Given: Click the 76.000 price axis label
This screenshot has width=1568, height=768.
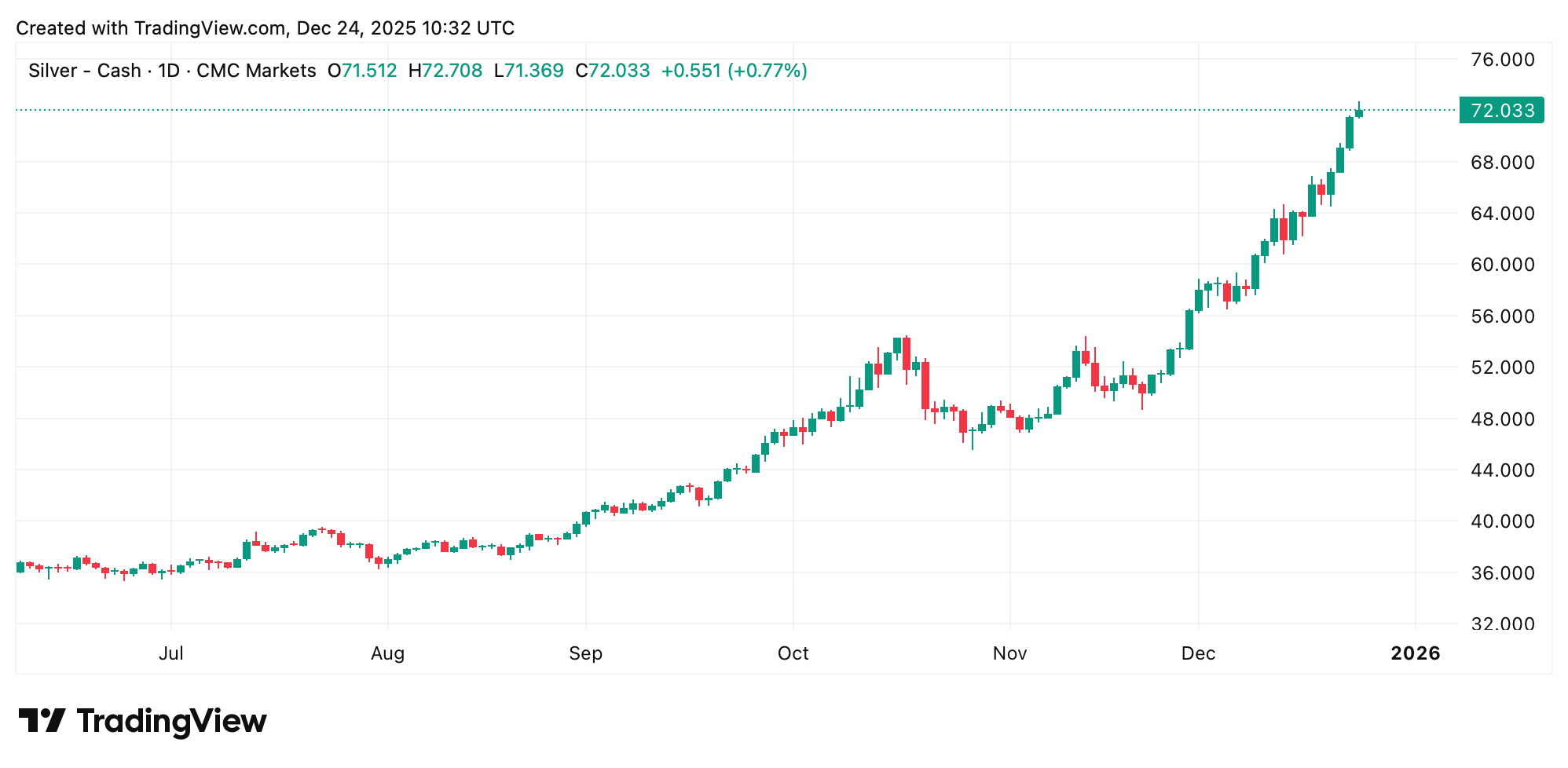Looking at the screenshot, I should pyautogui.click(x=1502, y=60).
